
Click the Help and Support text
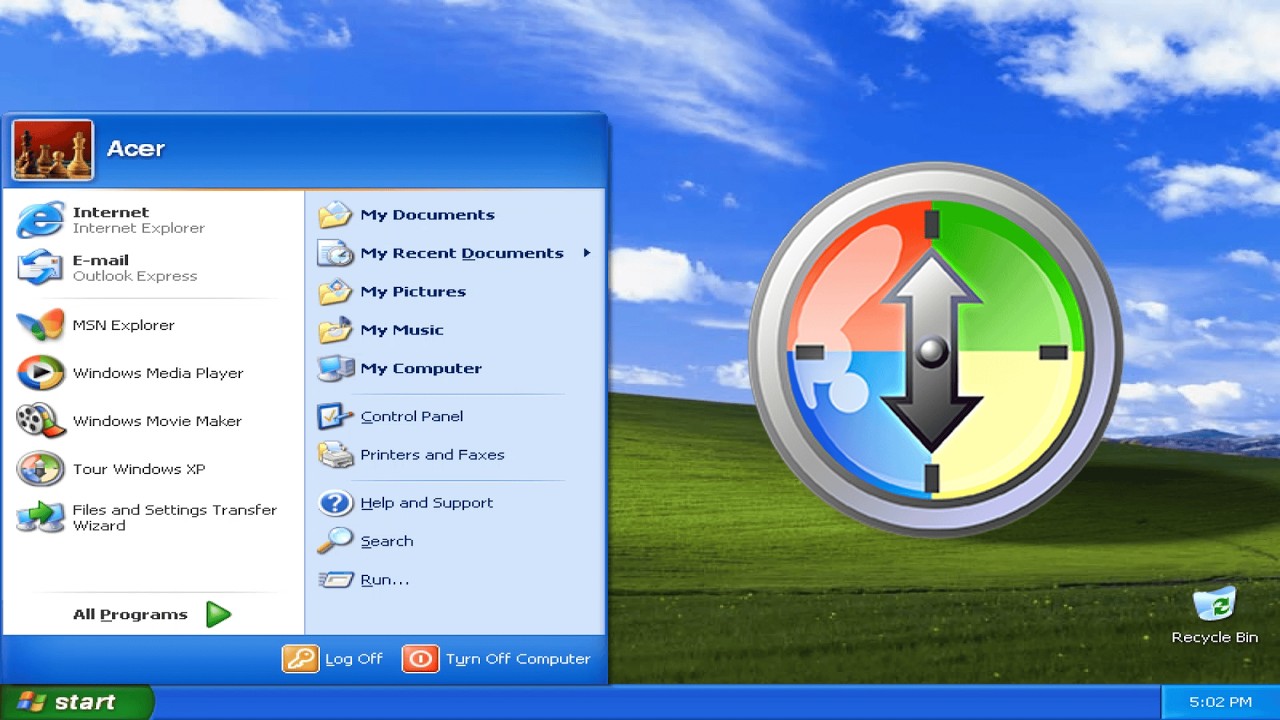click(x=426, y=503)
